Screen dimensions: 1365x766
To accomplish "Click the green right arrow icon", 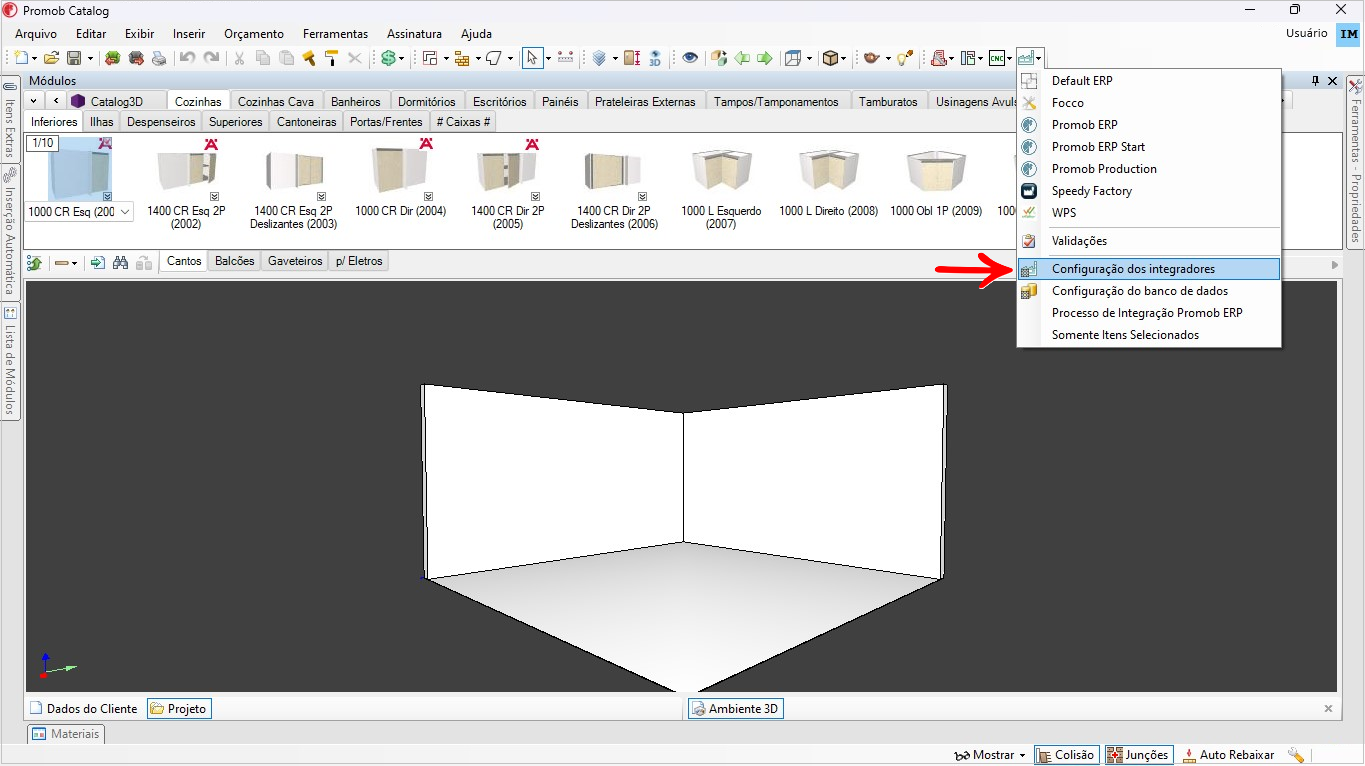I will click(x=764, y=58).
